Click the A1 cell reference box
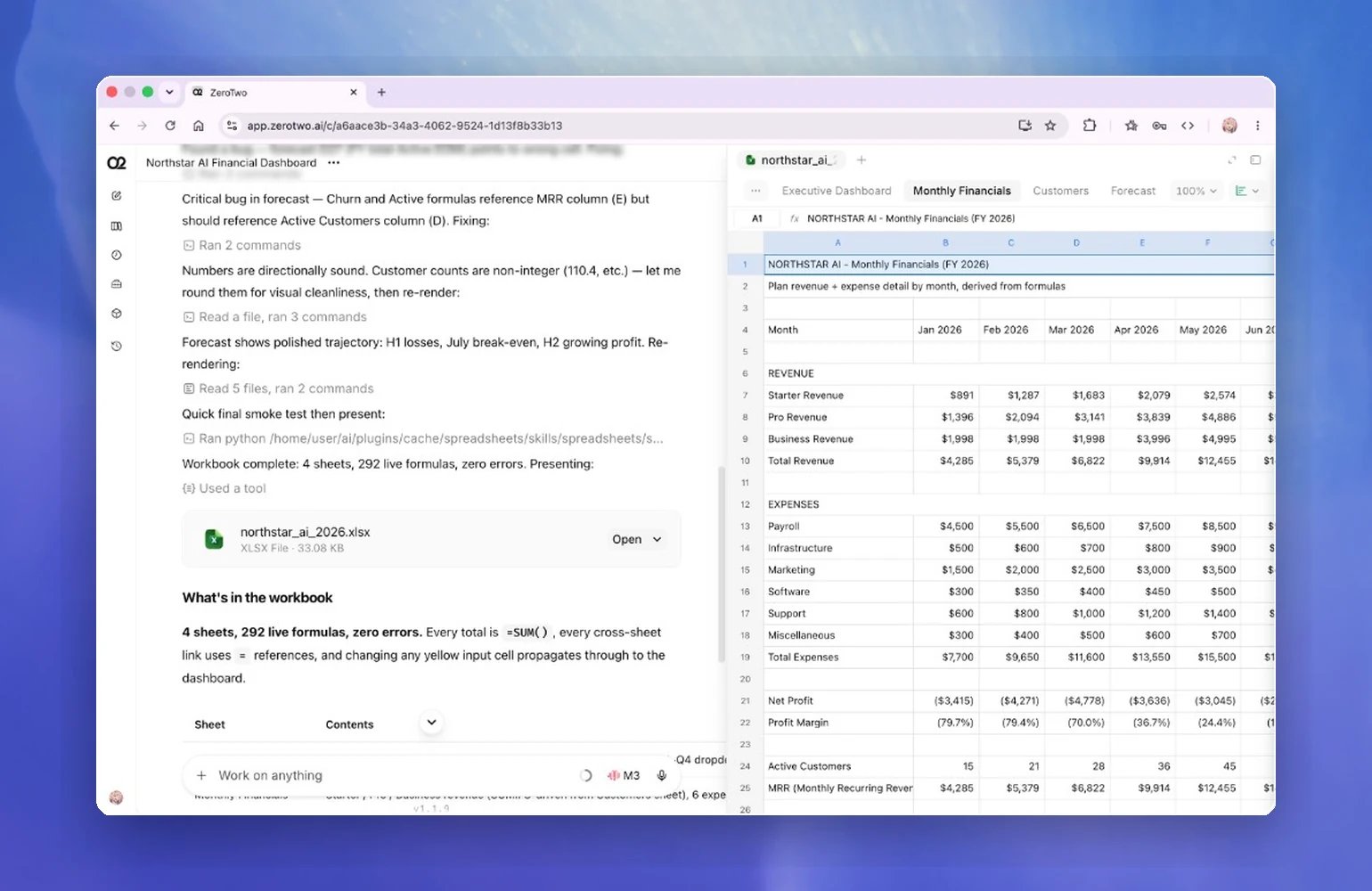This screenshot has width=1372, height=891. 757,218
